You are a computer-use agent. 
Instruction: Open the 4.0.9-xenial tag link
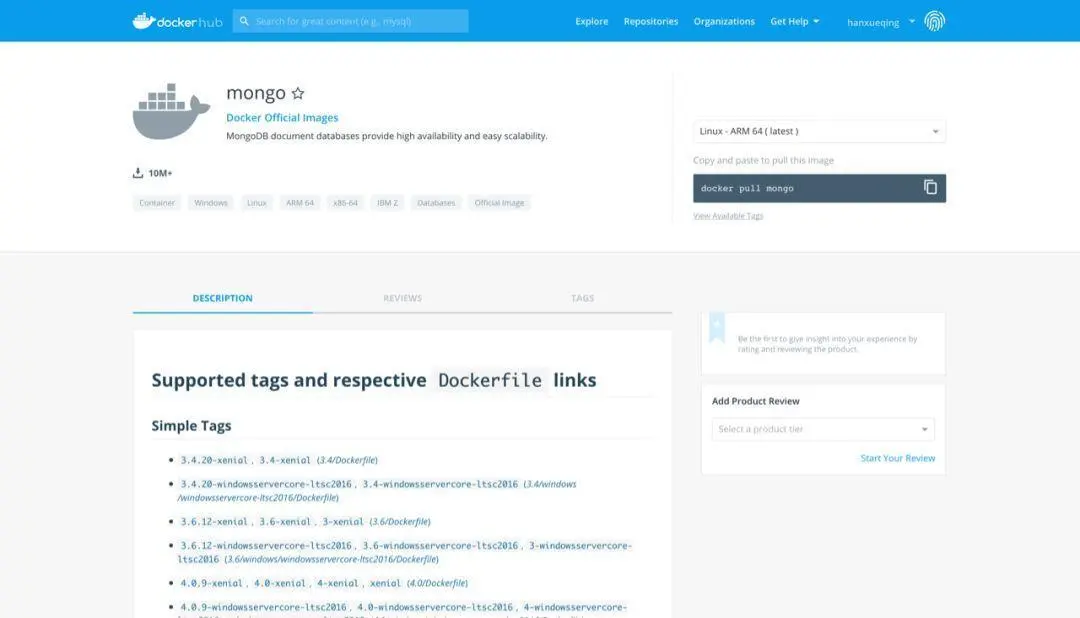(211, 583)
